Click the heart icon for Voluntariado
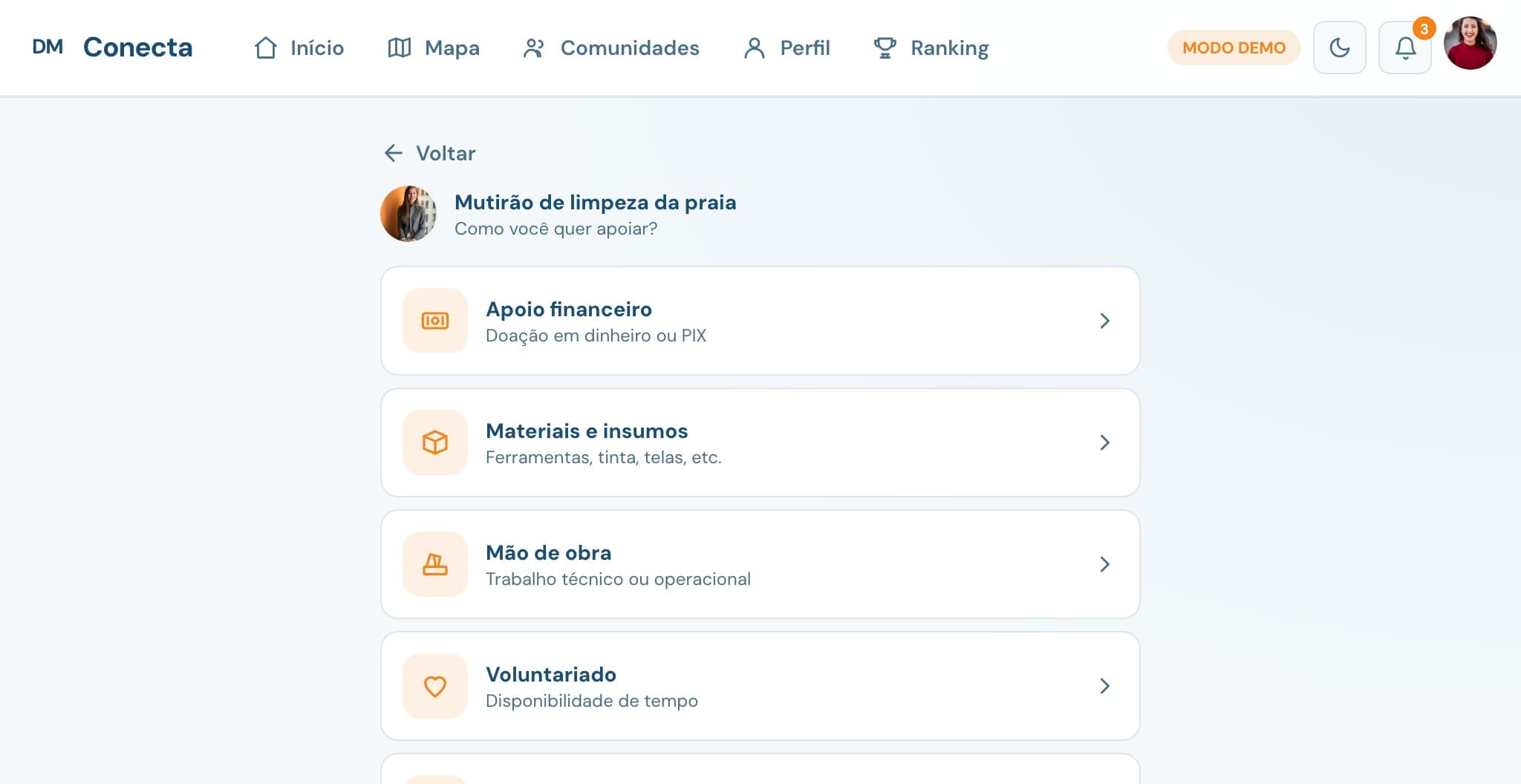 pos(435,686)
